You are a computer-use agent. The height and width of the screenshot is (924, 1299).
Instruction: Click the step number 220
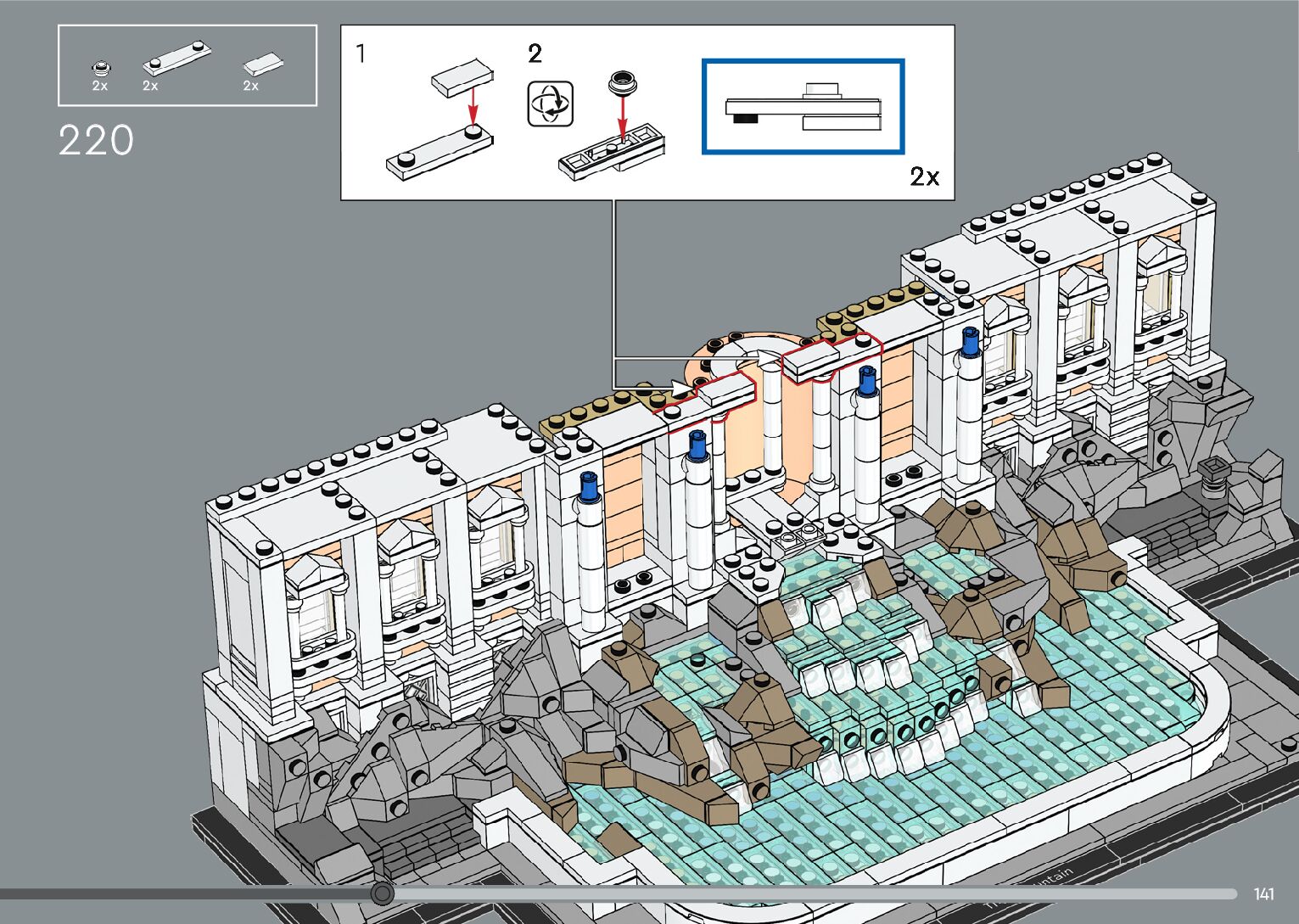(x=96, y=141)
